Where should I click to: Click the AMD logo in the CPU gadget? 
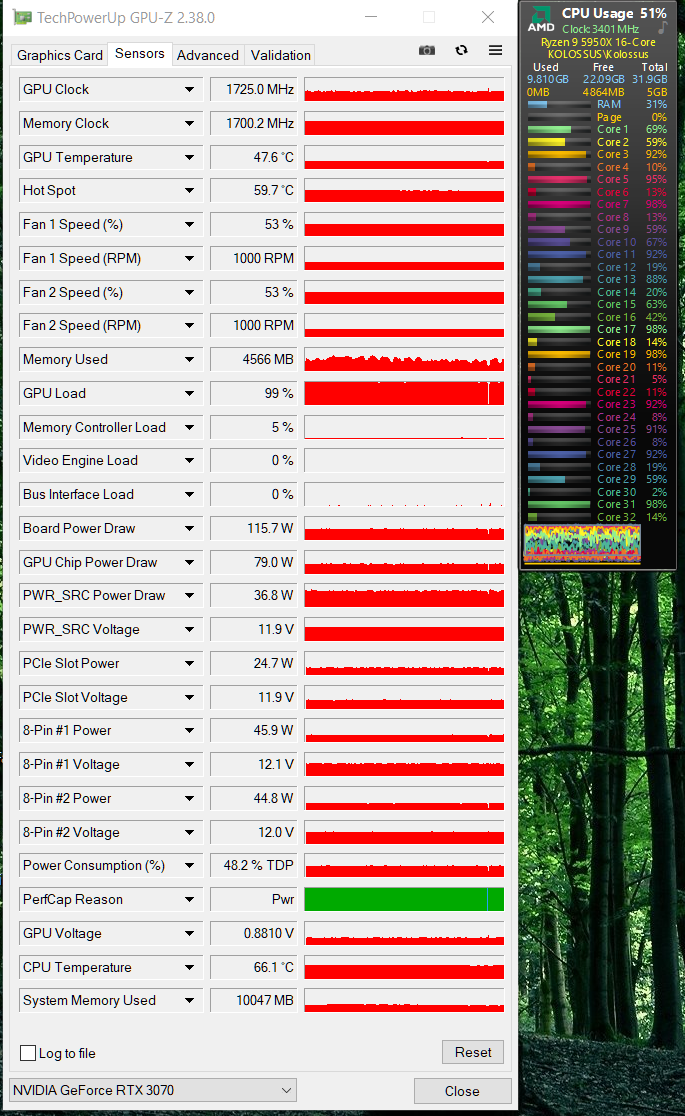pos(541,19)
